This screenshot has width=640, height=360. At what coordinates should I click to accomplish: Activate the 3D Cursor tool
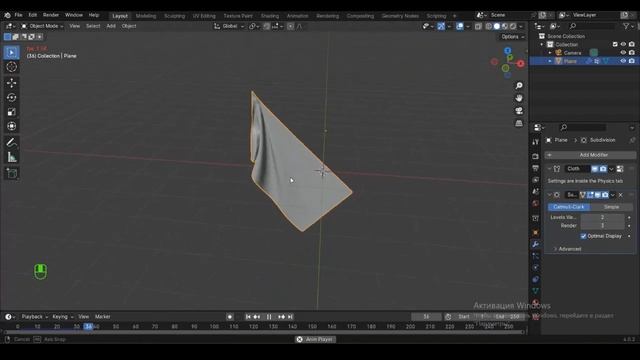[11, 67]
